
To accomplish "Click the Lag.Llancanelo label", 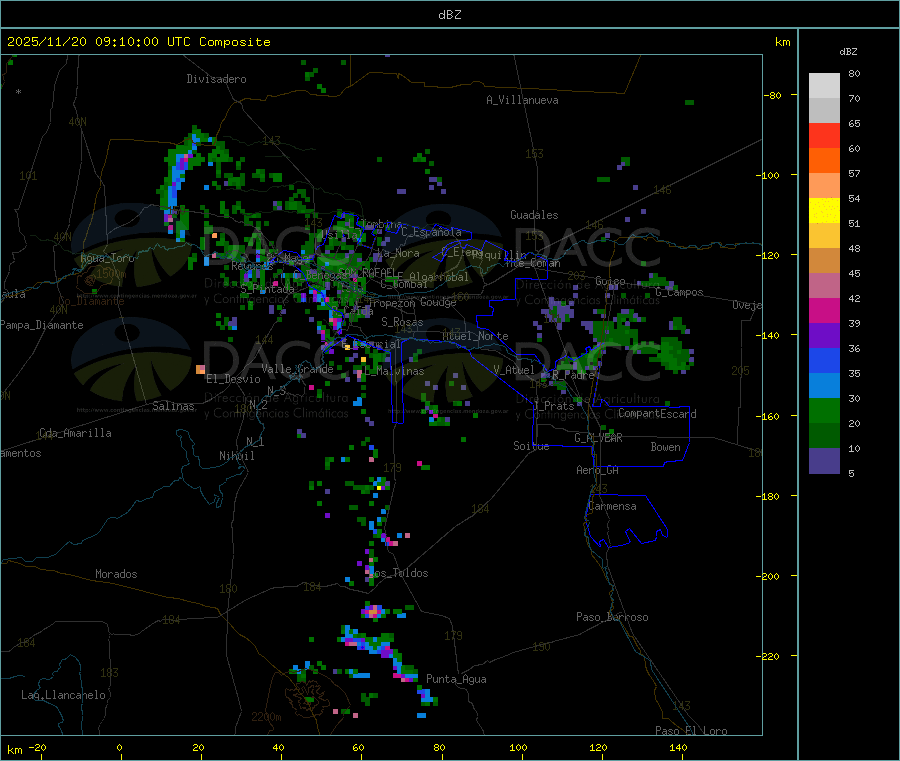I will (x=63, y=695).
